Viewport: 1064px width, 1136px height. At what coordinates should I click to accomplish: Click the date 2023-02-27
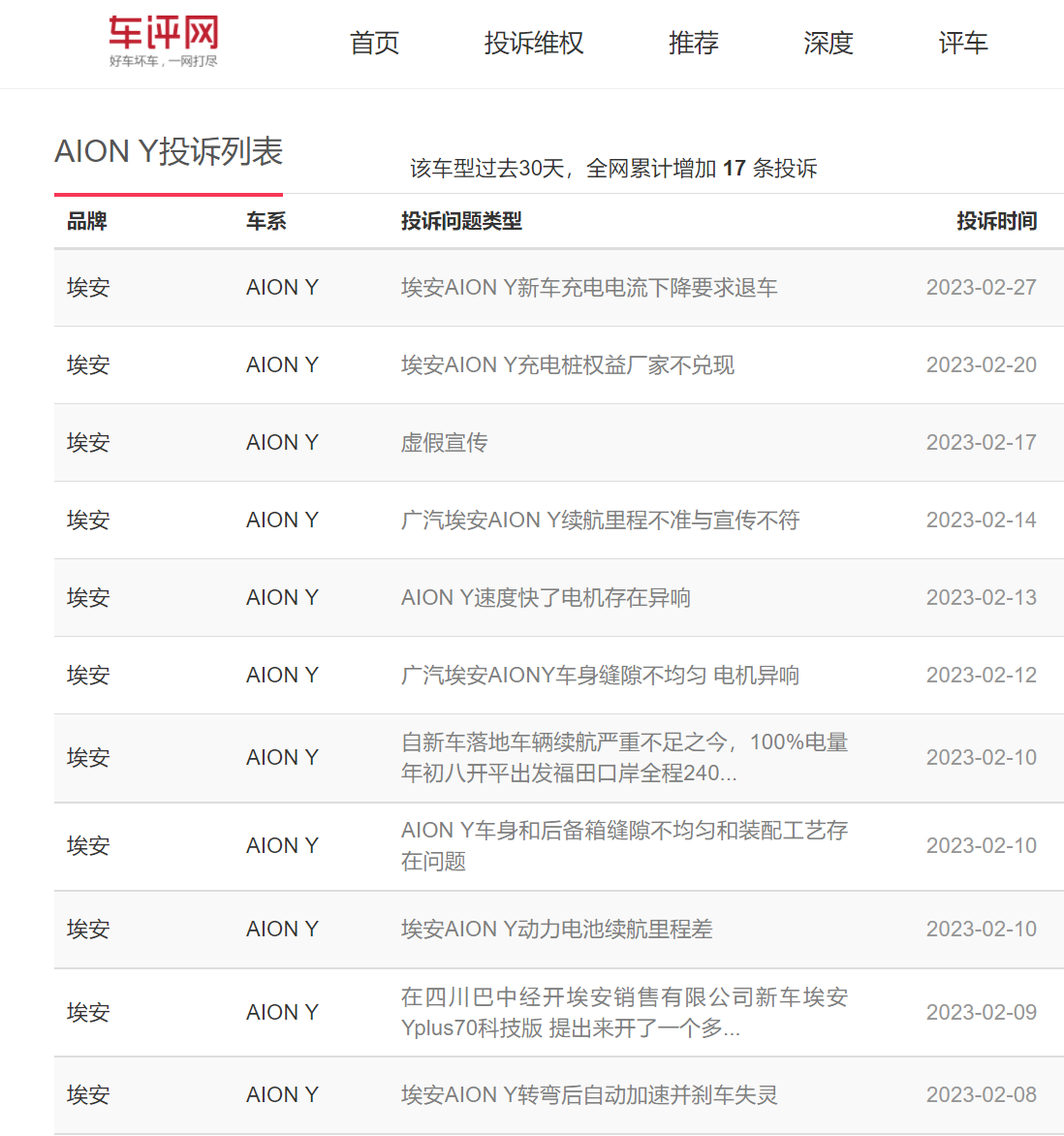(x=982, y=288)
